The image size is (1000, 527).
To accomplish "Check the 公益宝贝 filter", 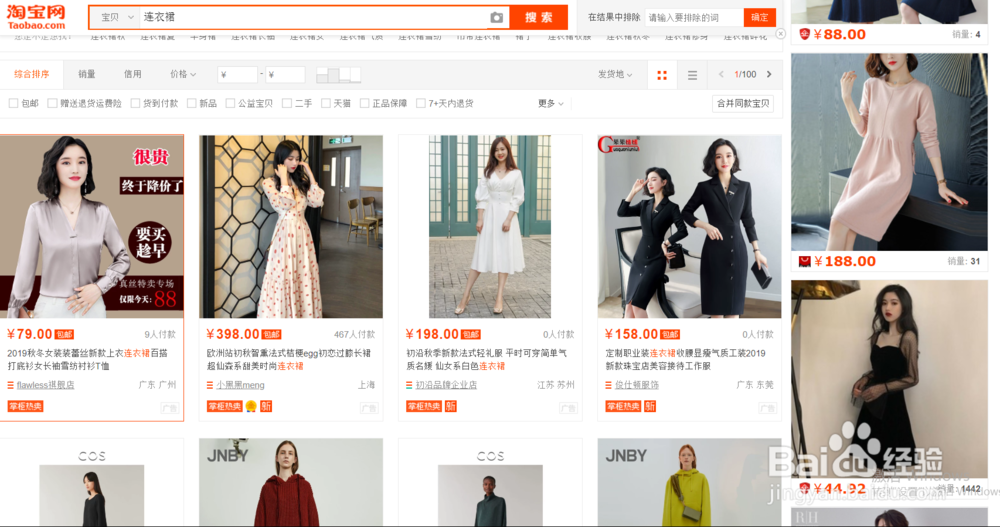I will (230, 103).
